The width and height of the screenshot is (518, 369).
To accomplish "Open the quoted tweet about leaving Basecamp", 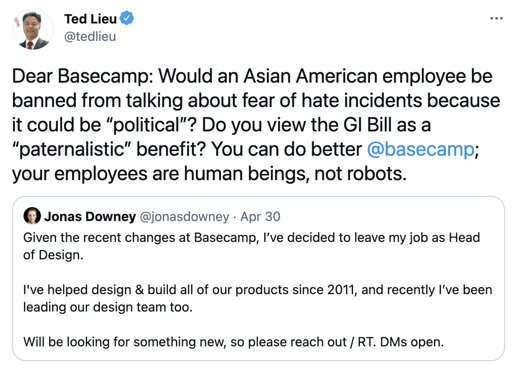I will [258, 278].
